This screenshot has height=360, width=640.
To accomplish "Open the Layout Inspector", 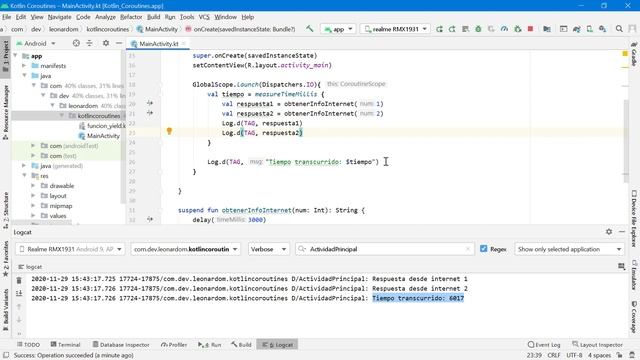I will coord(598,344).
